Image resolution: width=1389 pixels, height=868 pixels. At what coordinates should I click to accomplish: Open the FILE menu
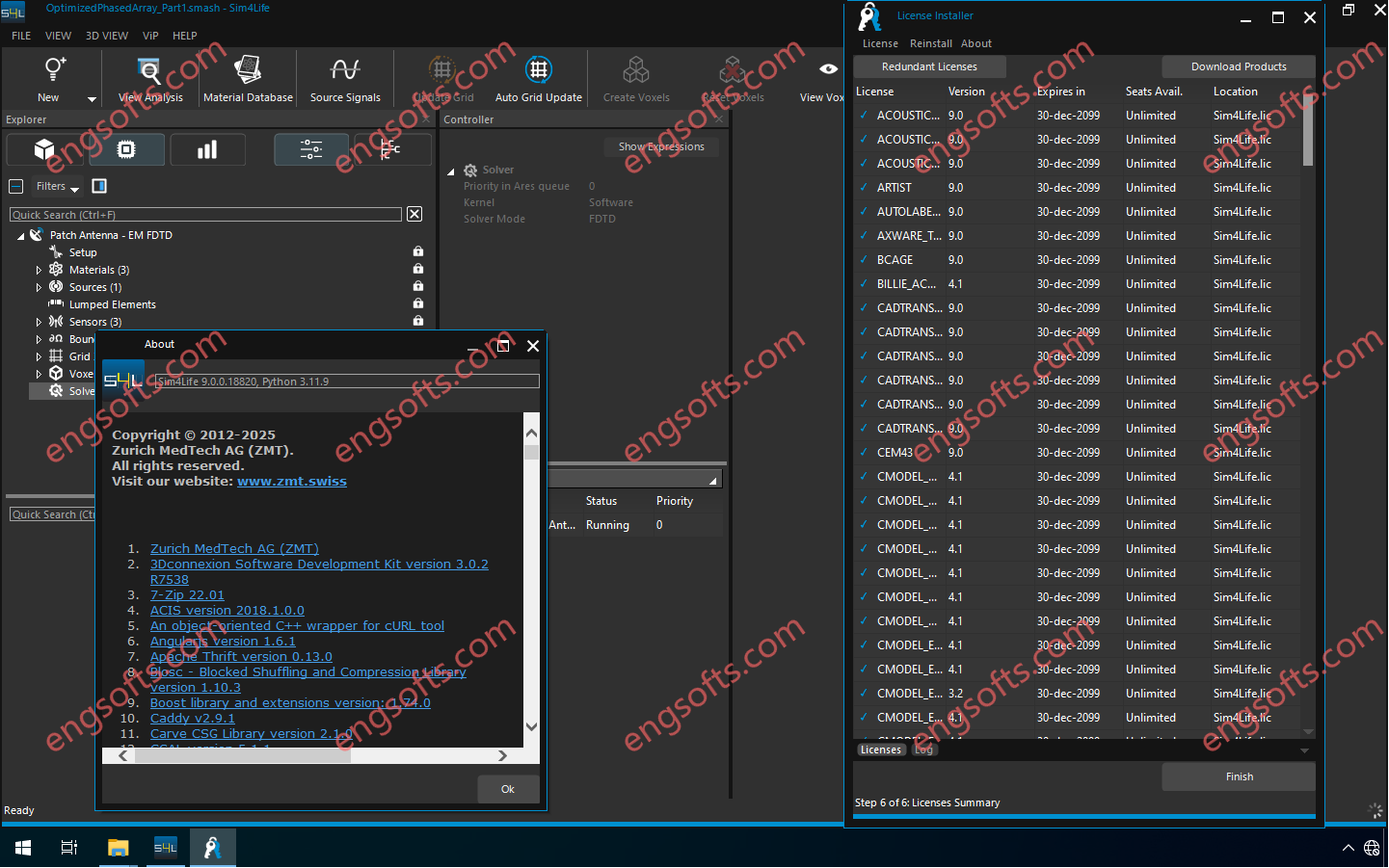click(21, 36)
